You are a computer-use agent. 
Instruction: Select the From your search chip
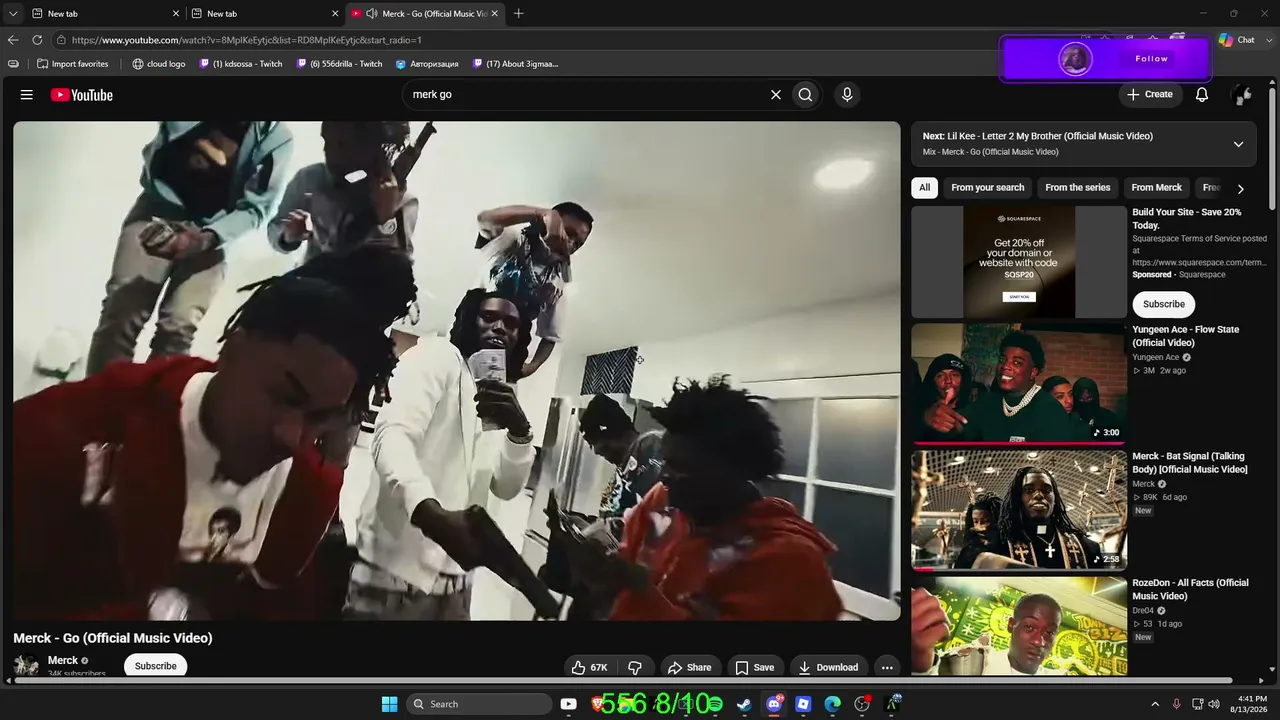988,188
